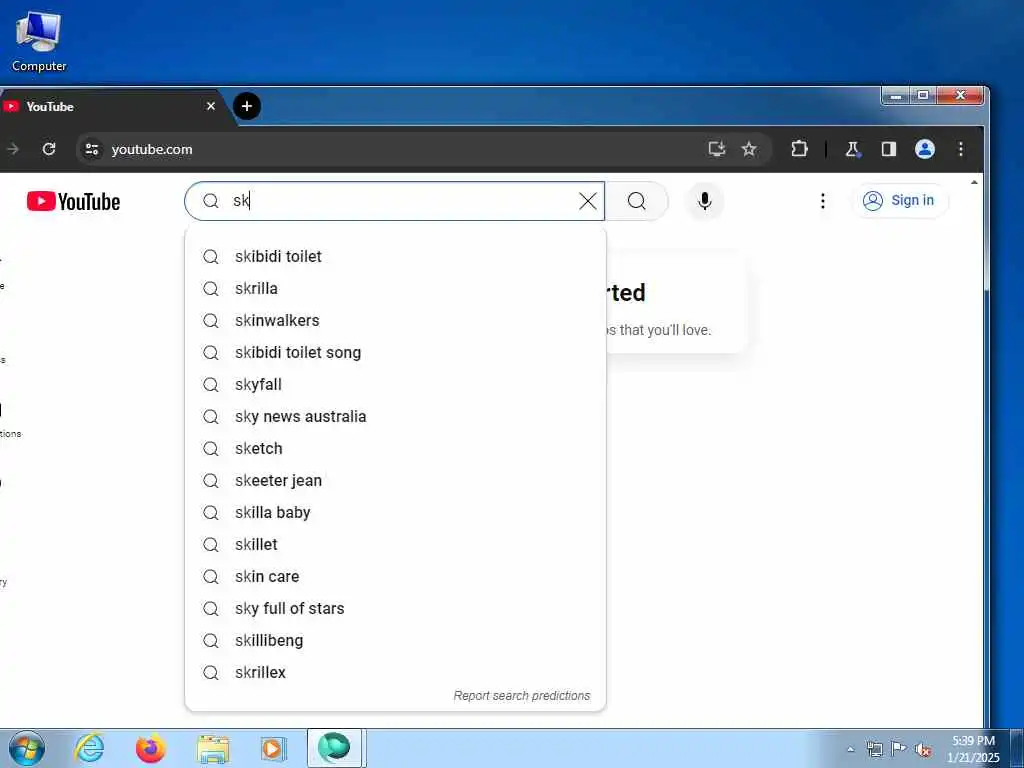Open the browser Extensions puzzle icon
Image resolution: width=1024 pixels, height=768 pixels.
(799, 149)
